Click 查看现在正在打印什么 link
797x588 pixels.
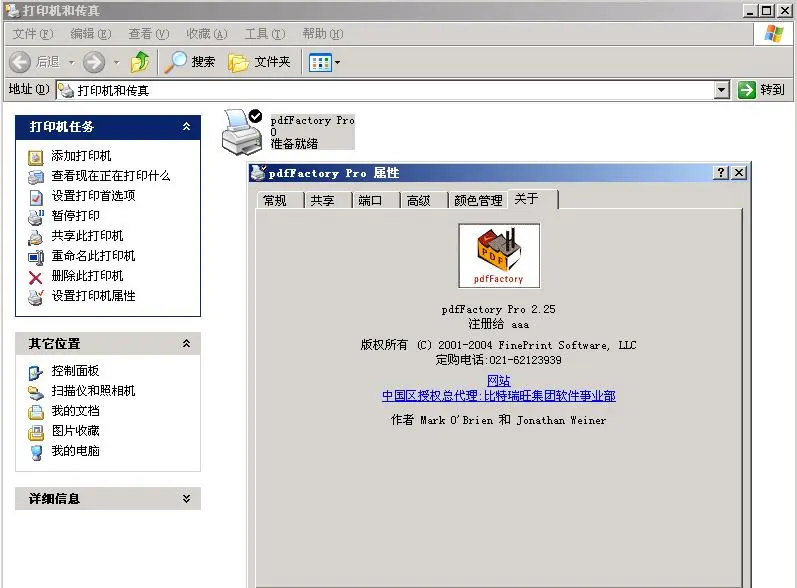coord(111,176)
